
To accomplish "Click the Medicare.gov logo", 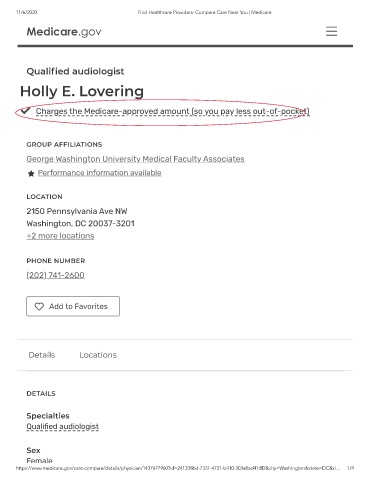I will (64, 32).
